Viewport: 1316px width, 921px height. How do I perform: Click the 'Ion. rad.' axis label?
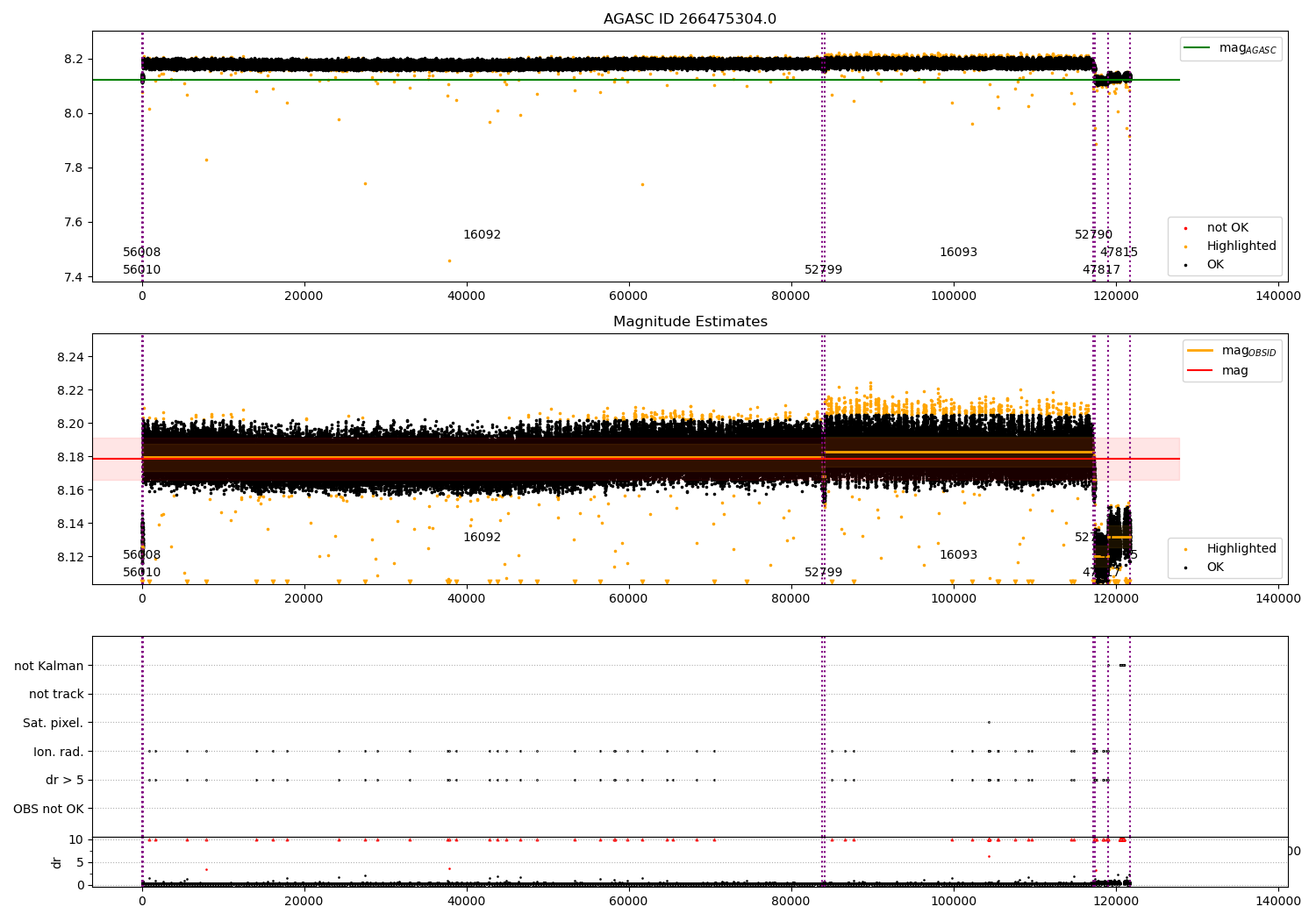coord(59,752)
